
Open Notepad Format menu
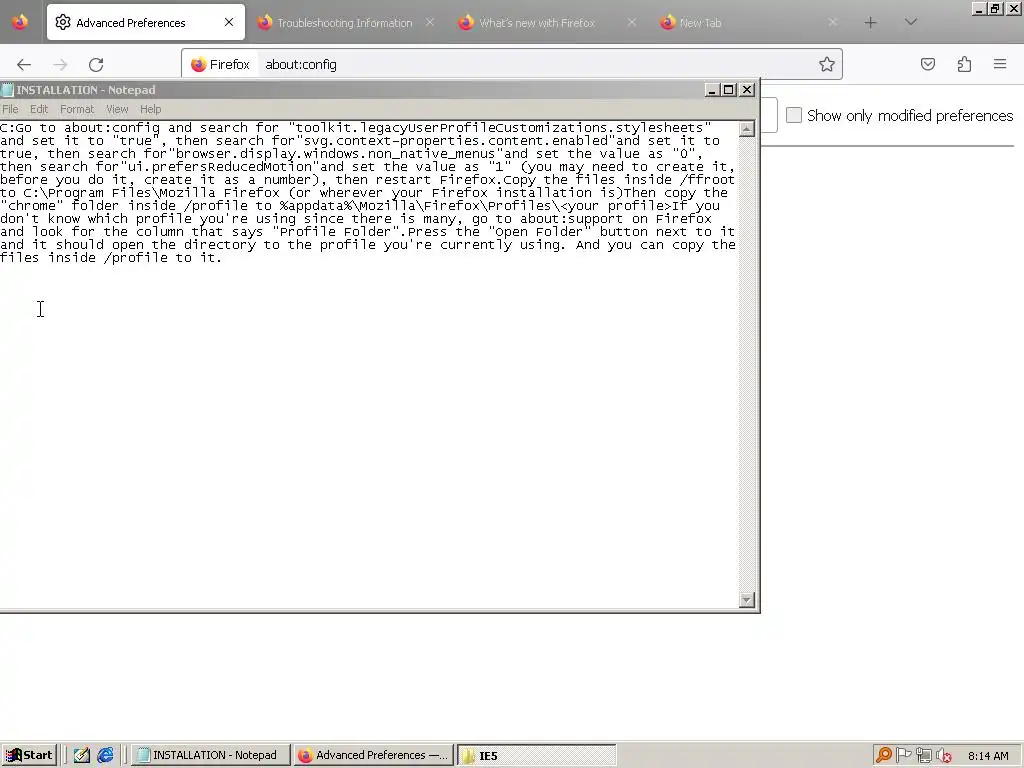[x=77, y=109]
